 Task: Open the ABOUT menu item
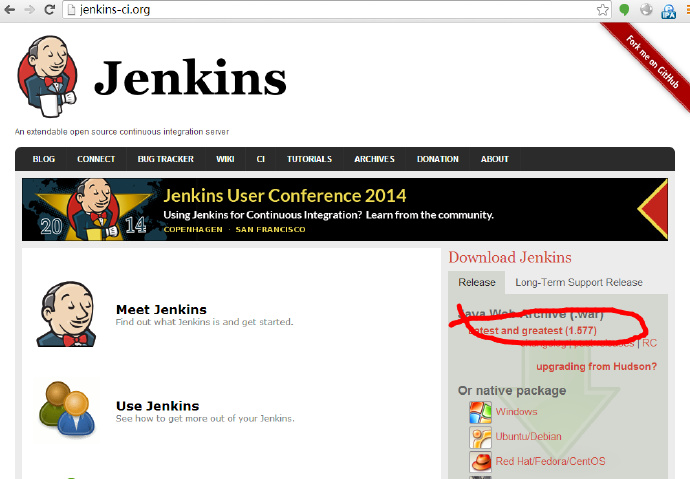[x=495, y=159]
